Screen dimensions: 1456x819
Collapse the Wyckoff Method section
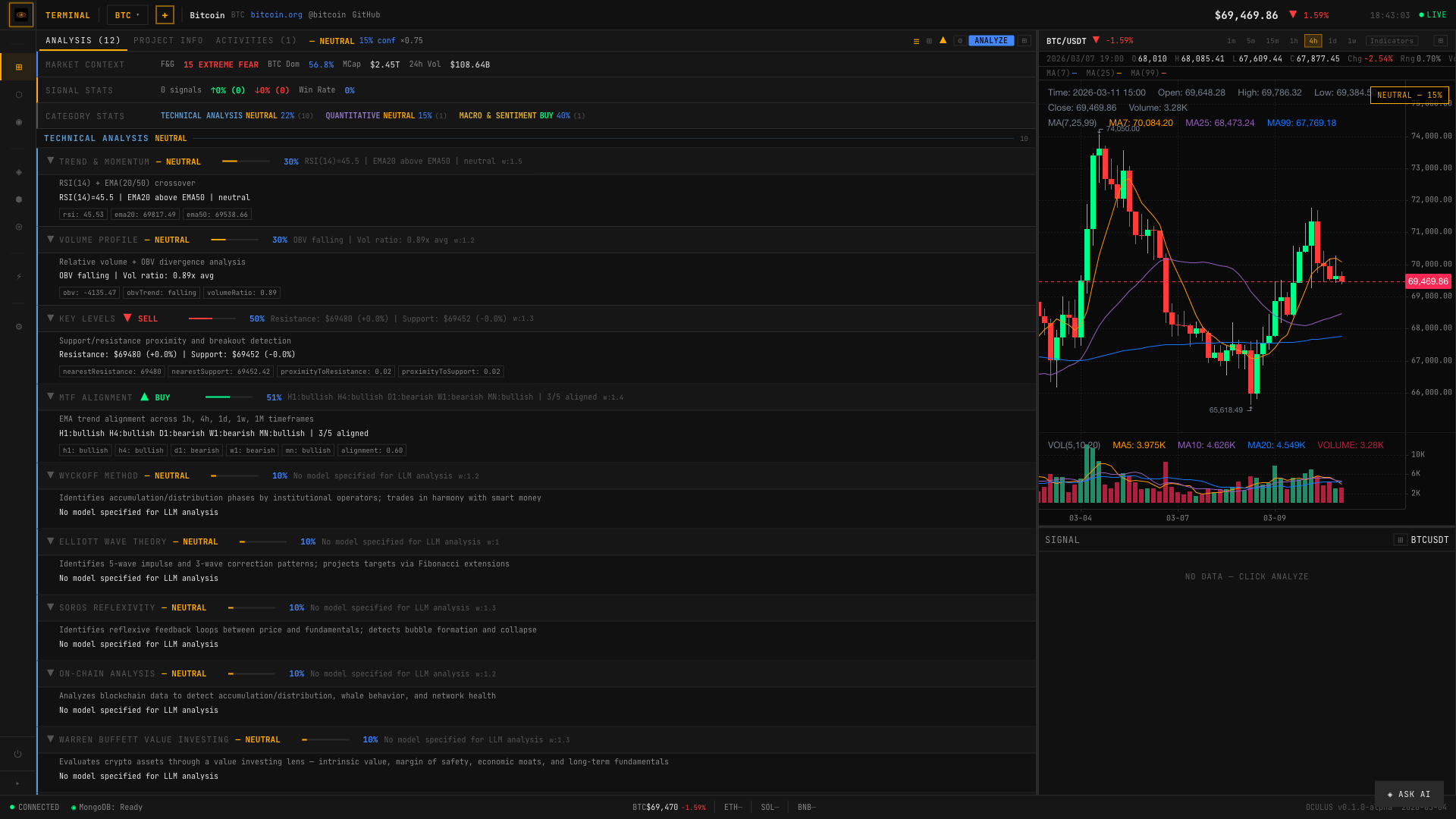tap(51, 475)
